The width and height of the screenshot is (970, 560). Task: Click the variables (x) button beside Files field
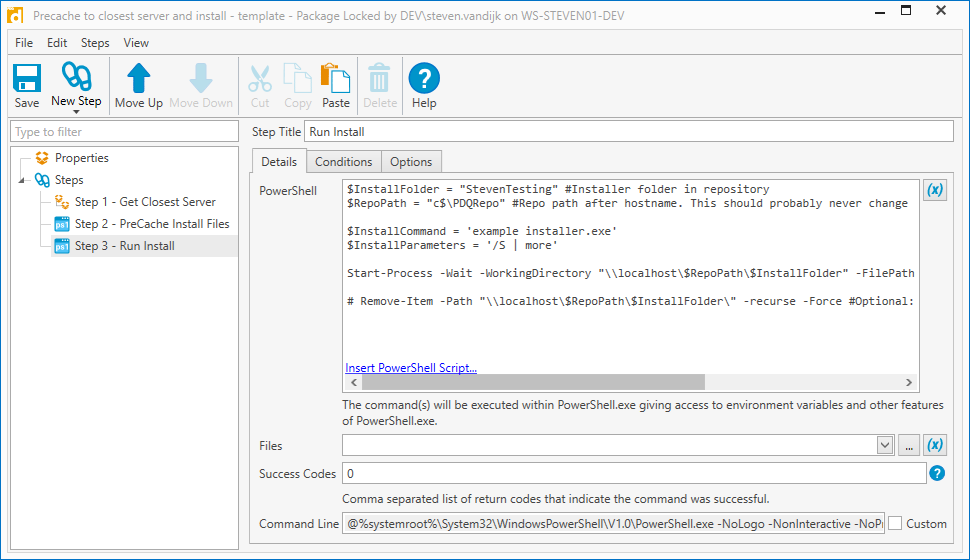[935, 445]
